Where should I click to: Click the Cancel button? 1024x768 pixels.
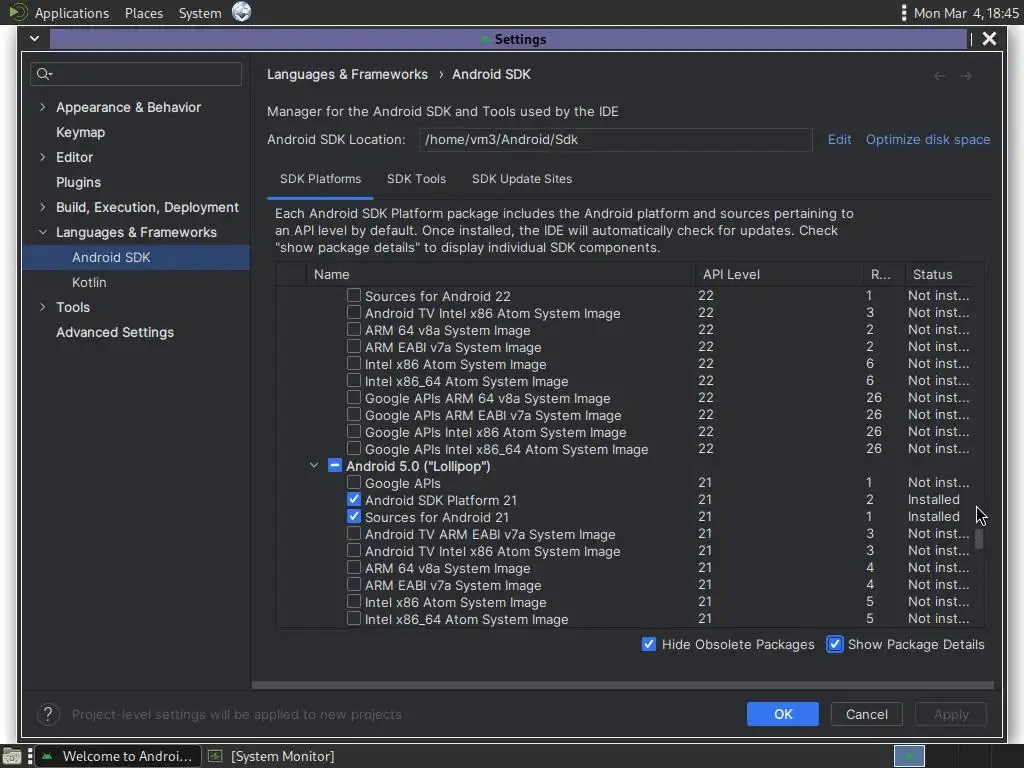point(866,714)
